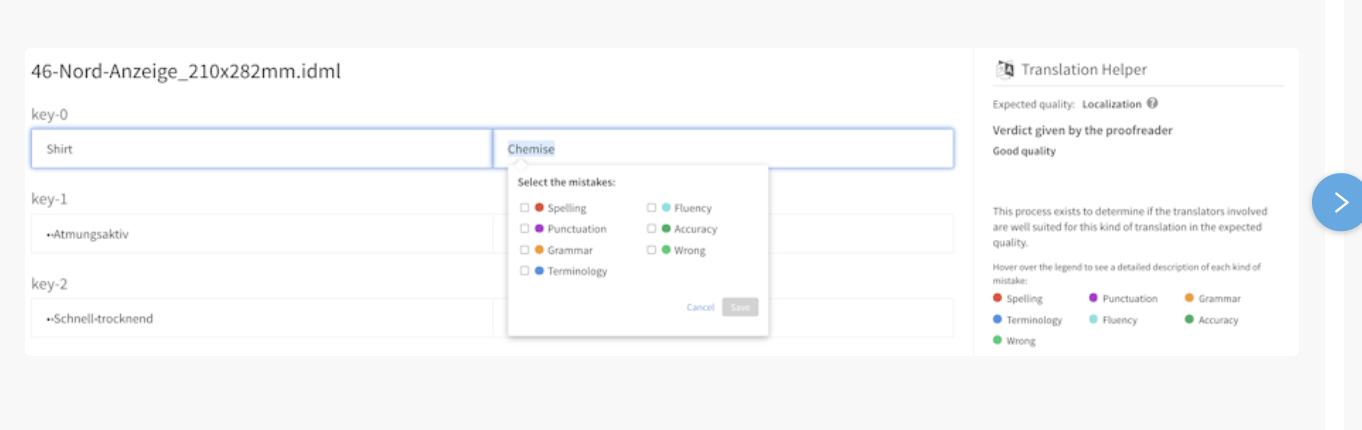Check the Wrong mistake checkbox
Image resolution: width=1362 pixels, height=430 pixels.
[651, 250]
